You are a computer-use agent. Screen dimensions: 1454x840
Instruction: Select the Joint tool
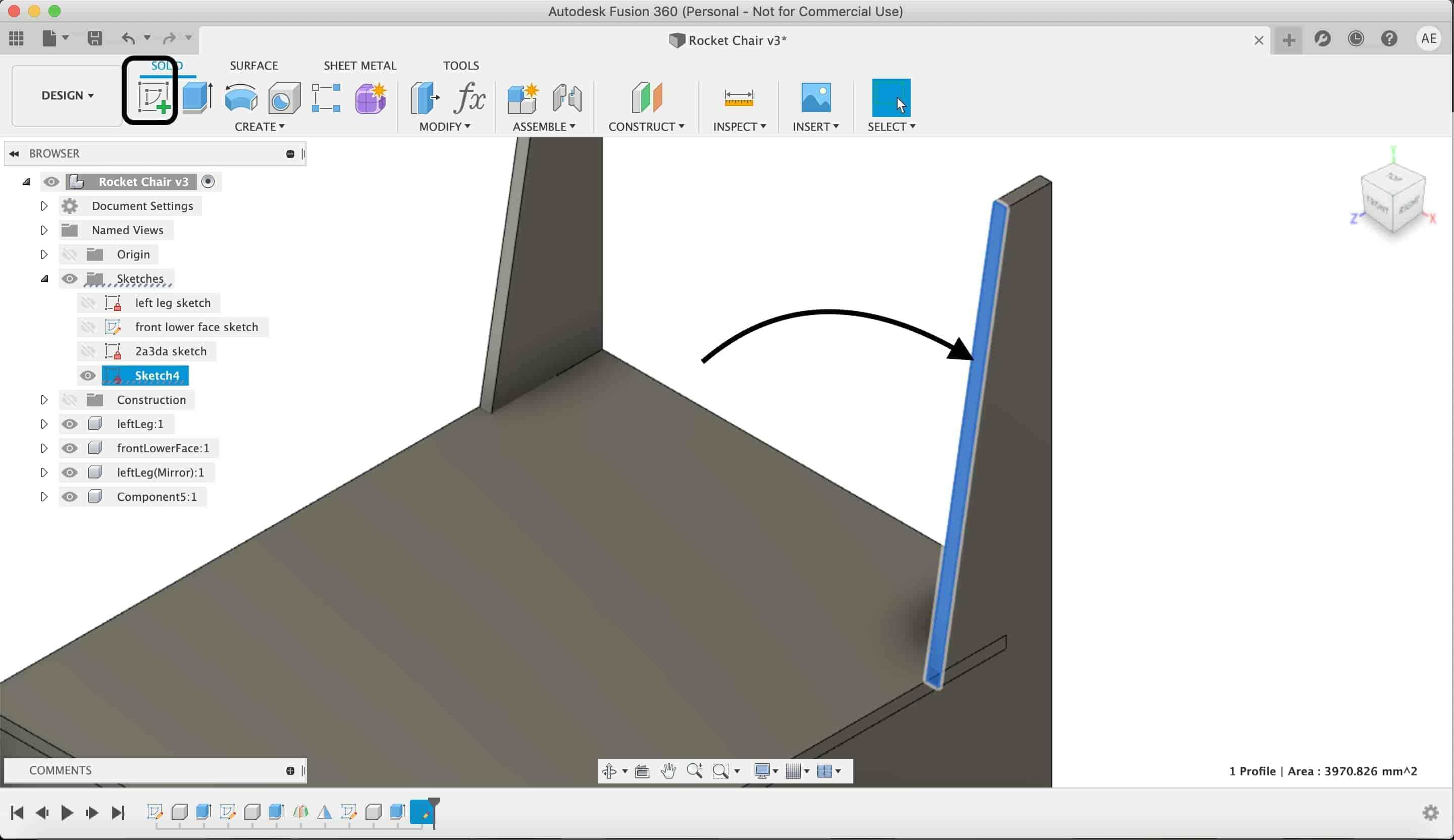click(567, 97)
